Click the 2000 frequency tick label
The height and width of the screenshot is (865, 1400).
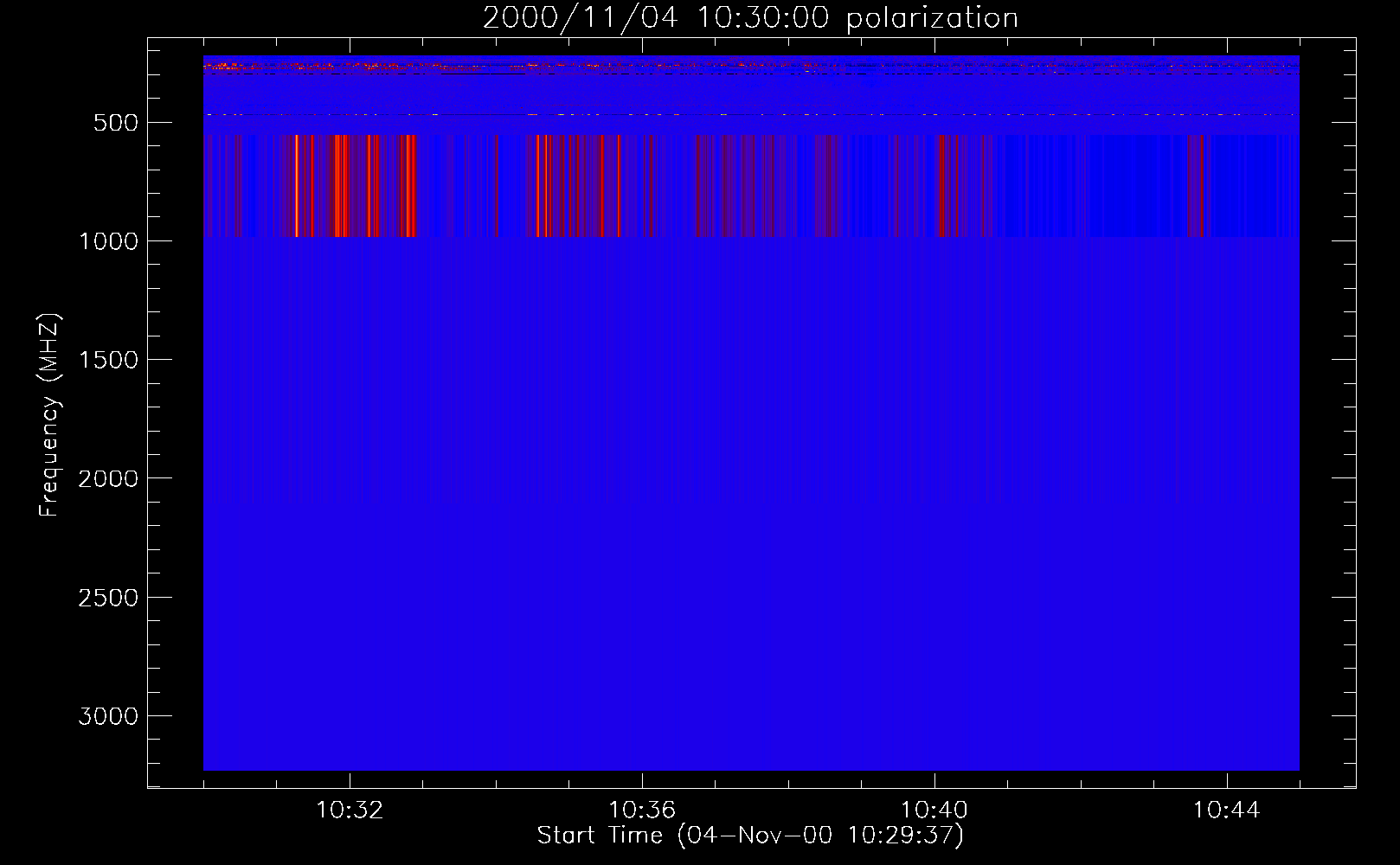(x=108, y=478)
